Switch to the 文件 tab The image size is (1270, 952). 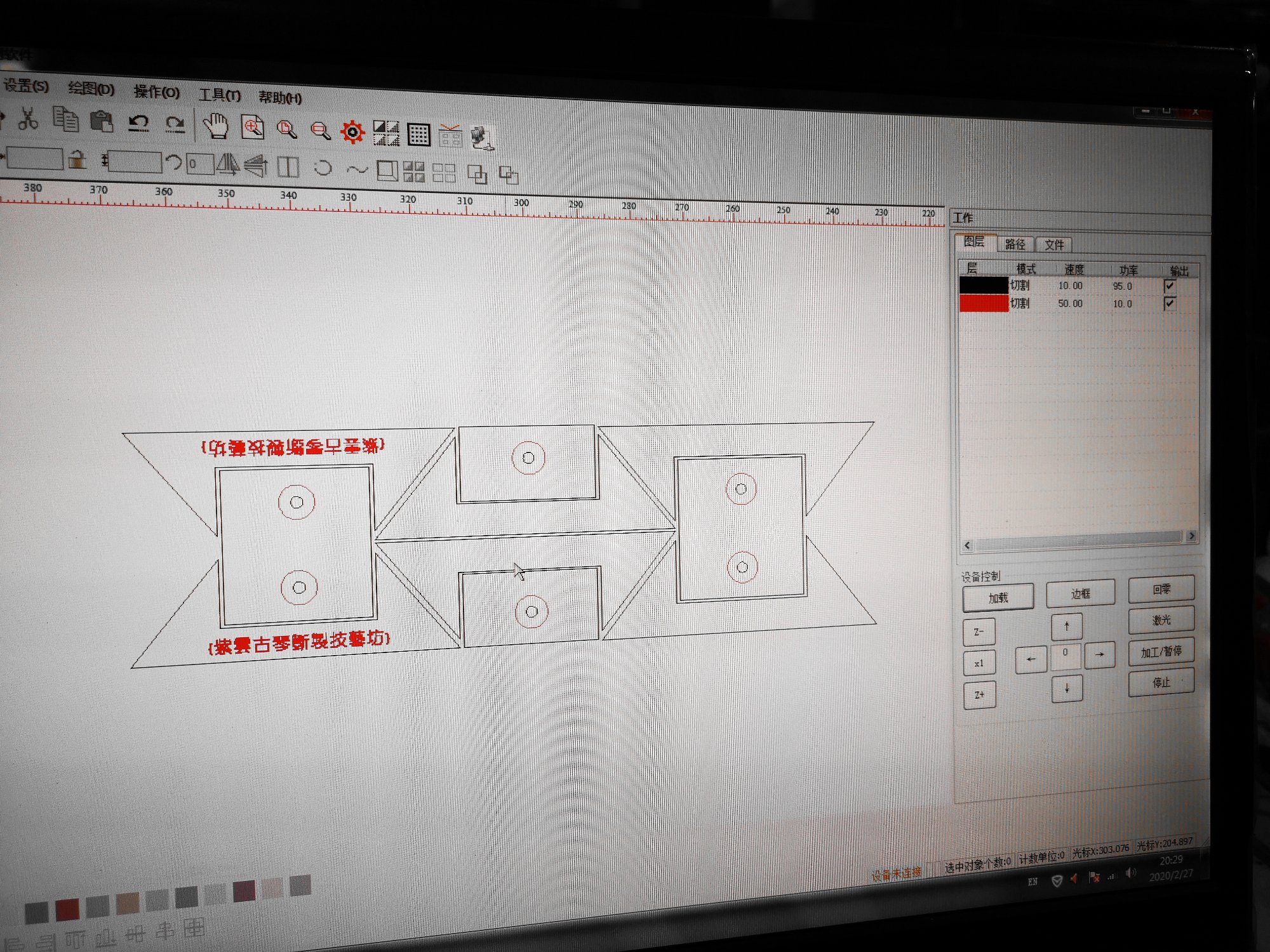1054,245
